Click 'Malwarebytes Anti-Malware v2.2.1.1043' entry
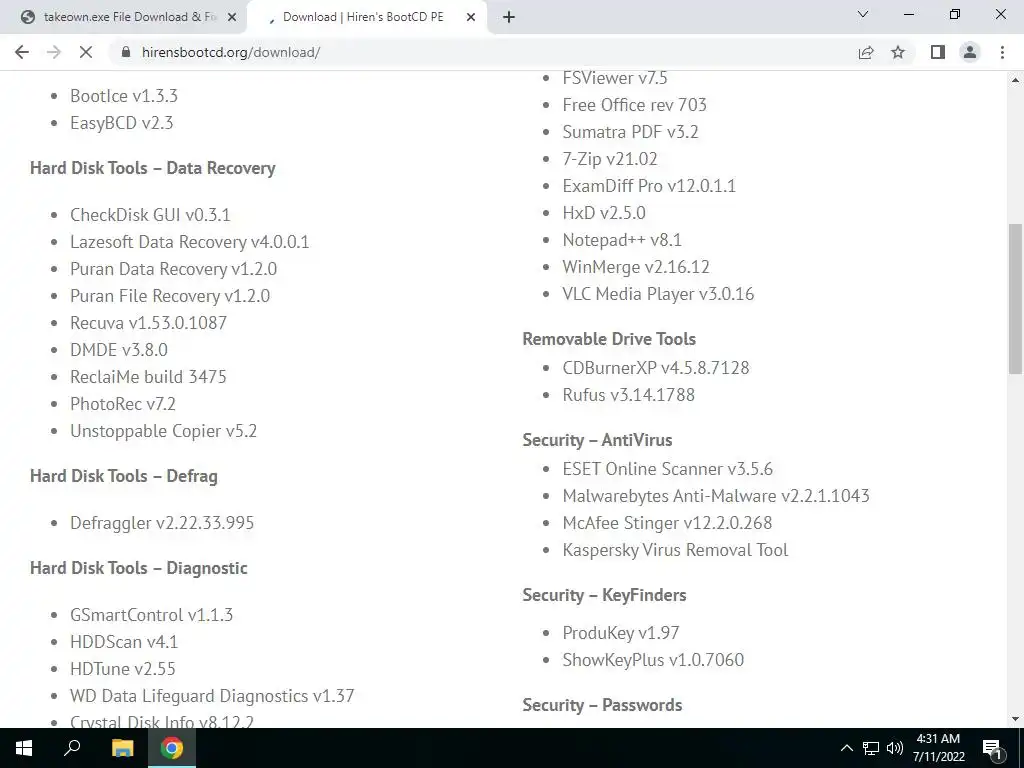The height and width of the screenshot is (768, 1024). (716, 496)
